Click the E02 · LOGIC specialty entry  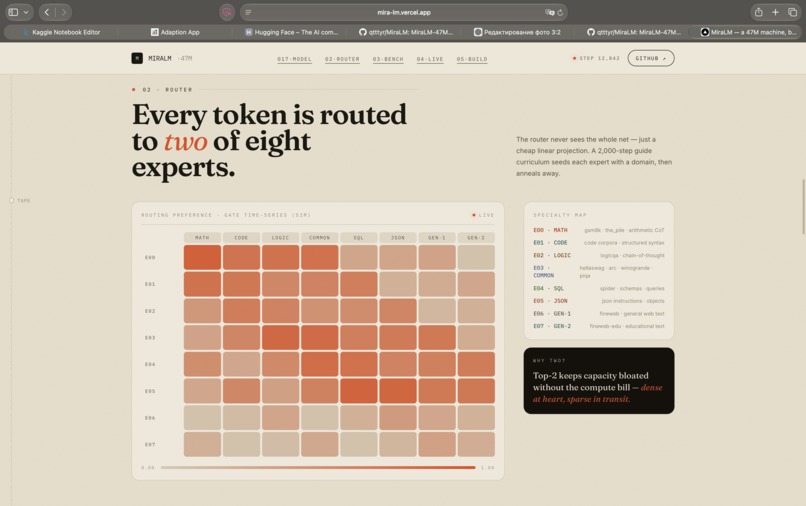[x=598, y=255]
